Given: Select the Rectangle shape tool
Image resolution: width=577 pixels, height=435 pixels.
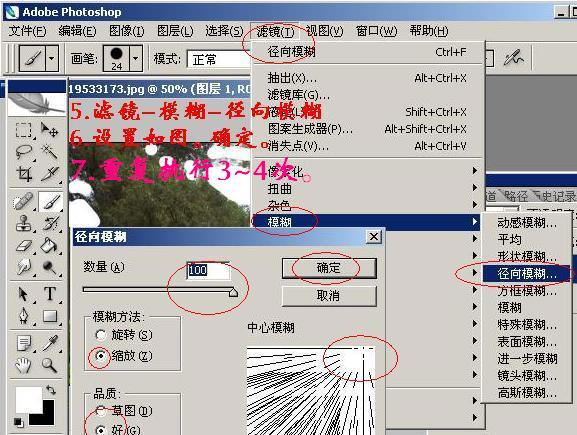Looking at the screenshot, I should (50, 316).
